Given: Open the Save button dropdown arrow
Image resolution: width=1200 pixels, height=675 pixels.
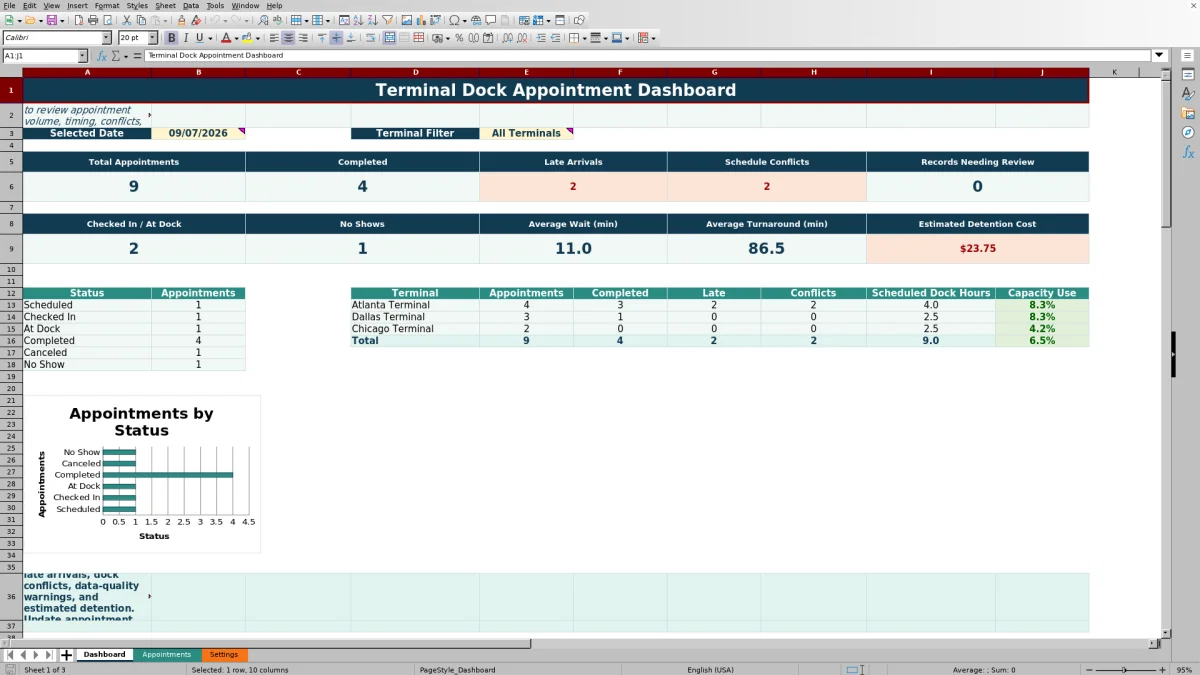Looking at the screenshot, I should (x=62, y=20).
